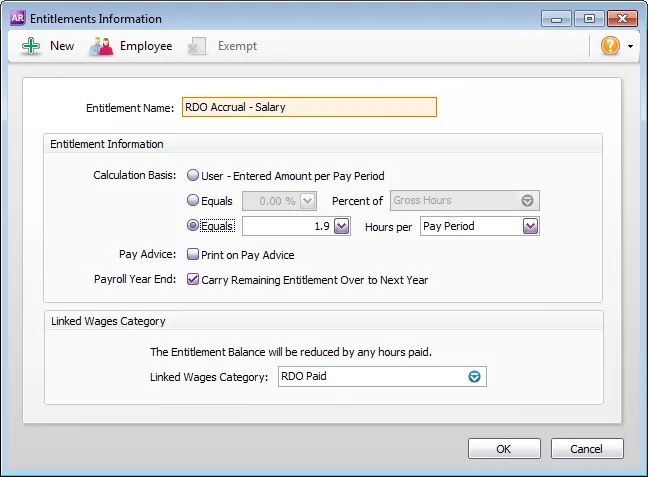Click the New toolbar label
This screenshot has width=648, height=477.
(62, 46)
